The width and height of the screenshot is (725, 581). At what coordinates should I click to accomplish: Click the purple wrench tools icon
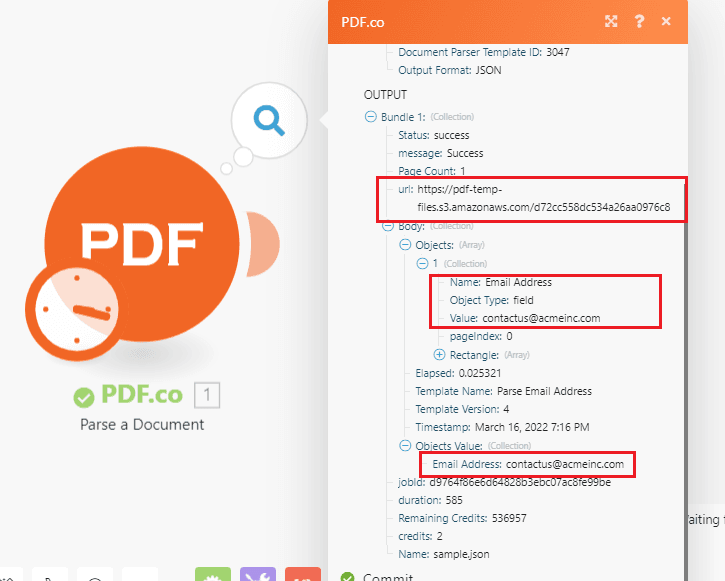(258, 575)
